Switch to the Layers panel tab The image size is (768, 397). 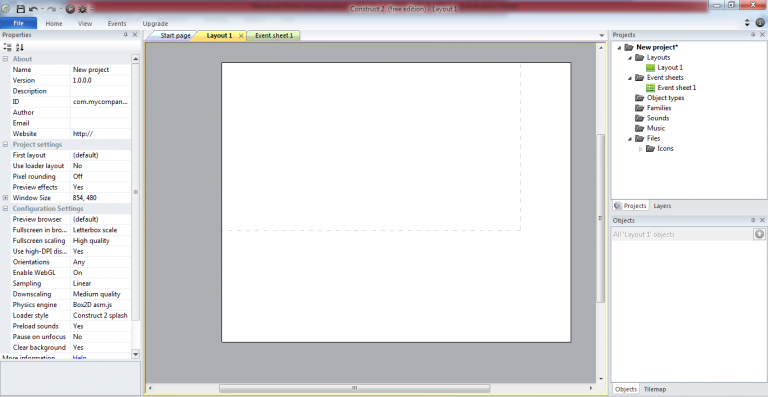pyautogui.click(x=662, y=206)
